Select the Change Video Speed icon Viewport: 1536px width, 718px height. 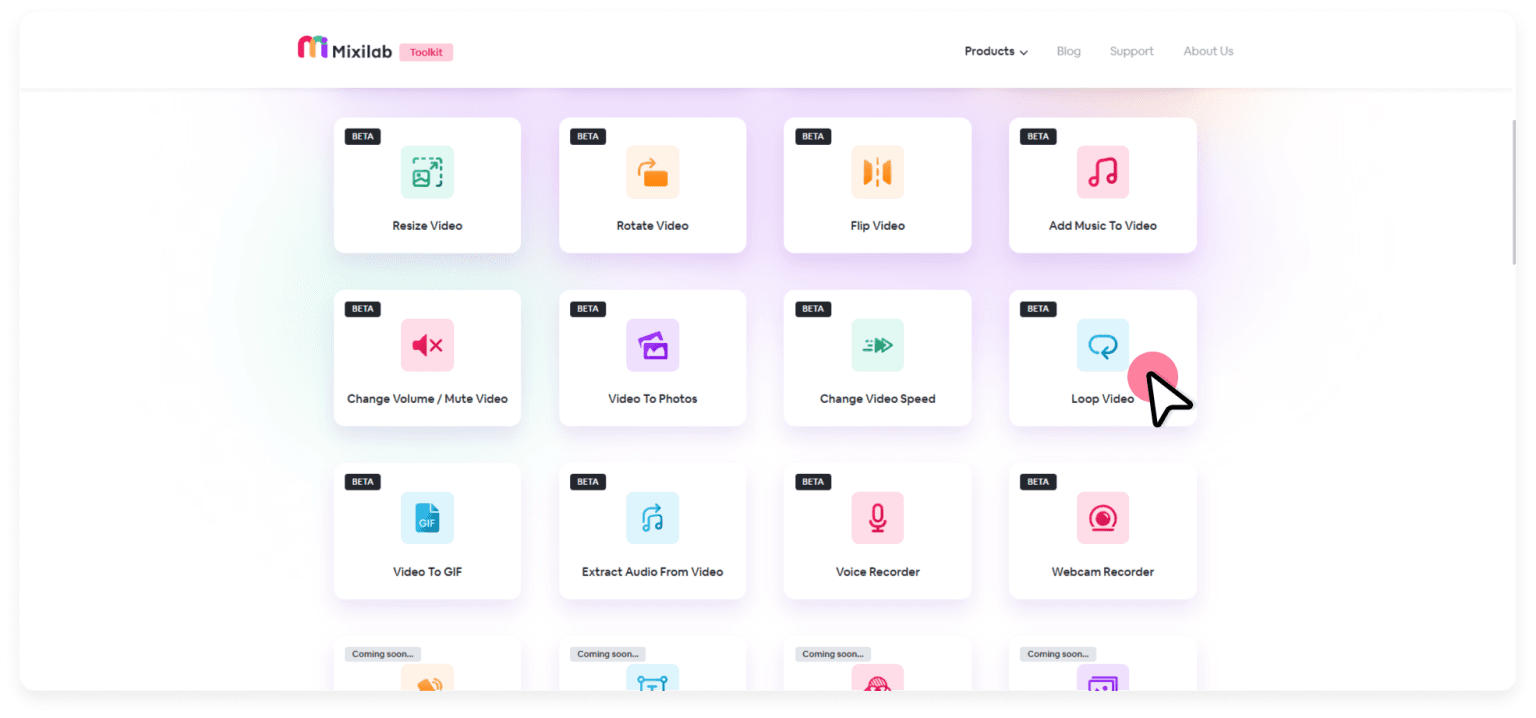click(x=877, y=345)
